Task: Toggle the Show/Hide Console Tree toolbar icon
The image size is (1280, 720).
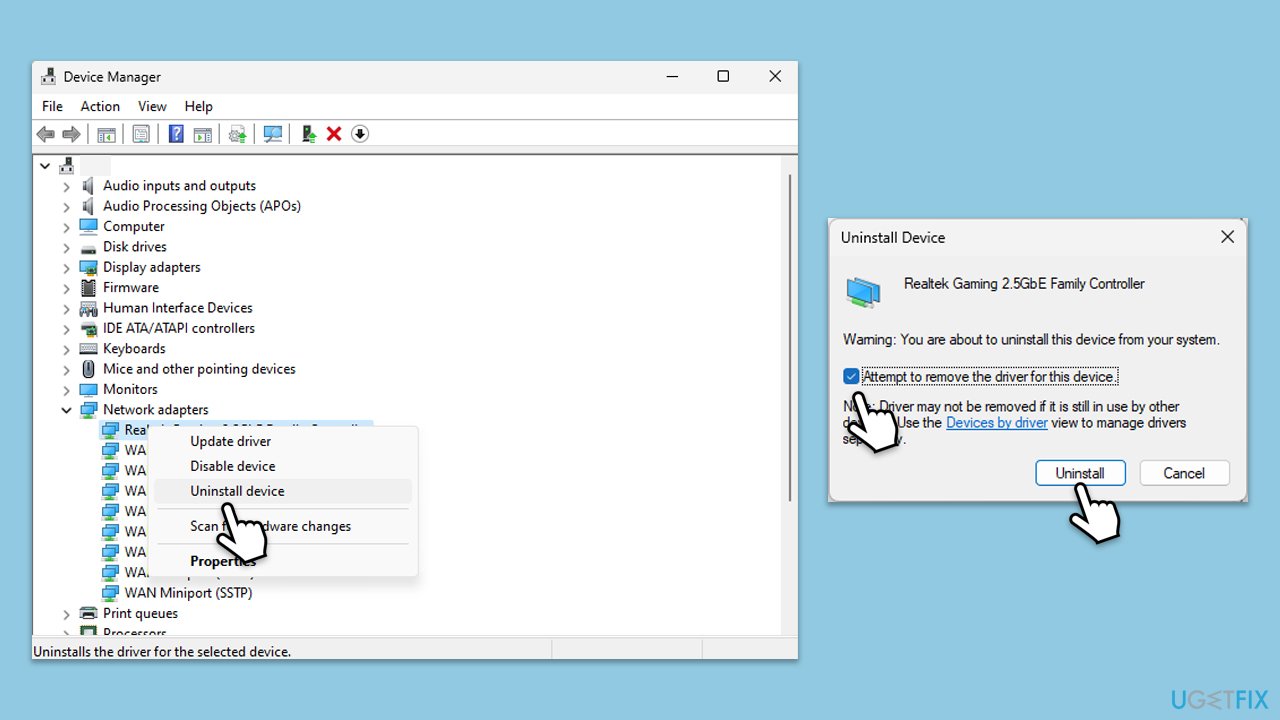Action: [106, 134]
